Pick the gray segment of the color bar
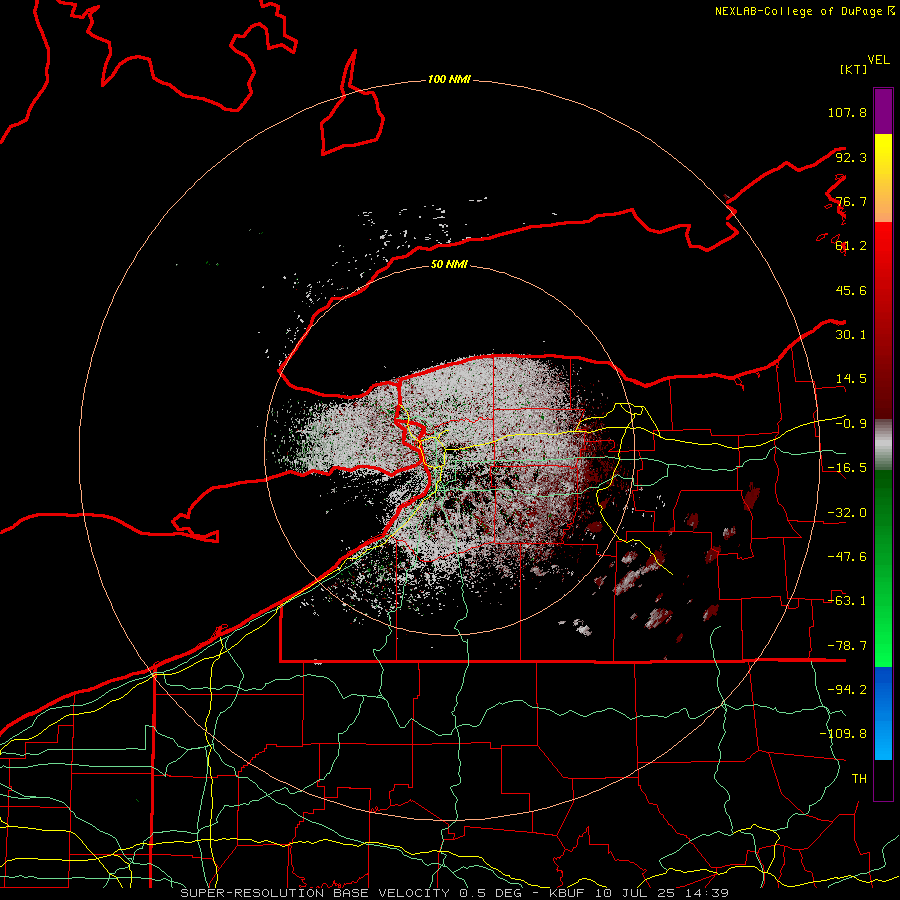 (x=883, y=445)
